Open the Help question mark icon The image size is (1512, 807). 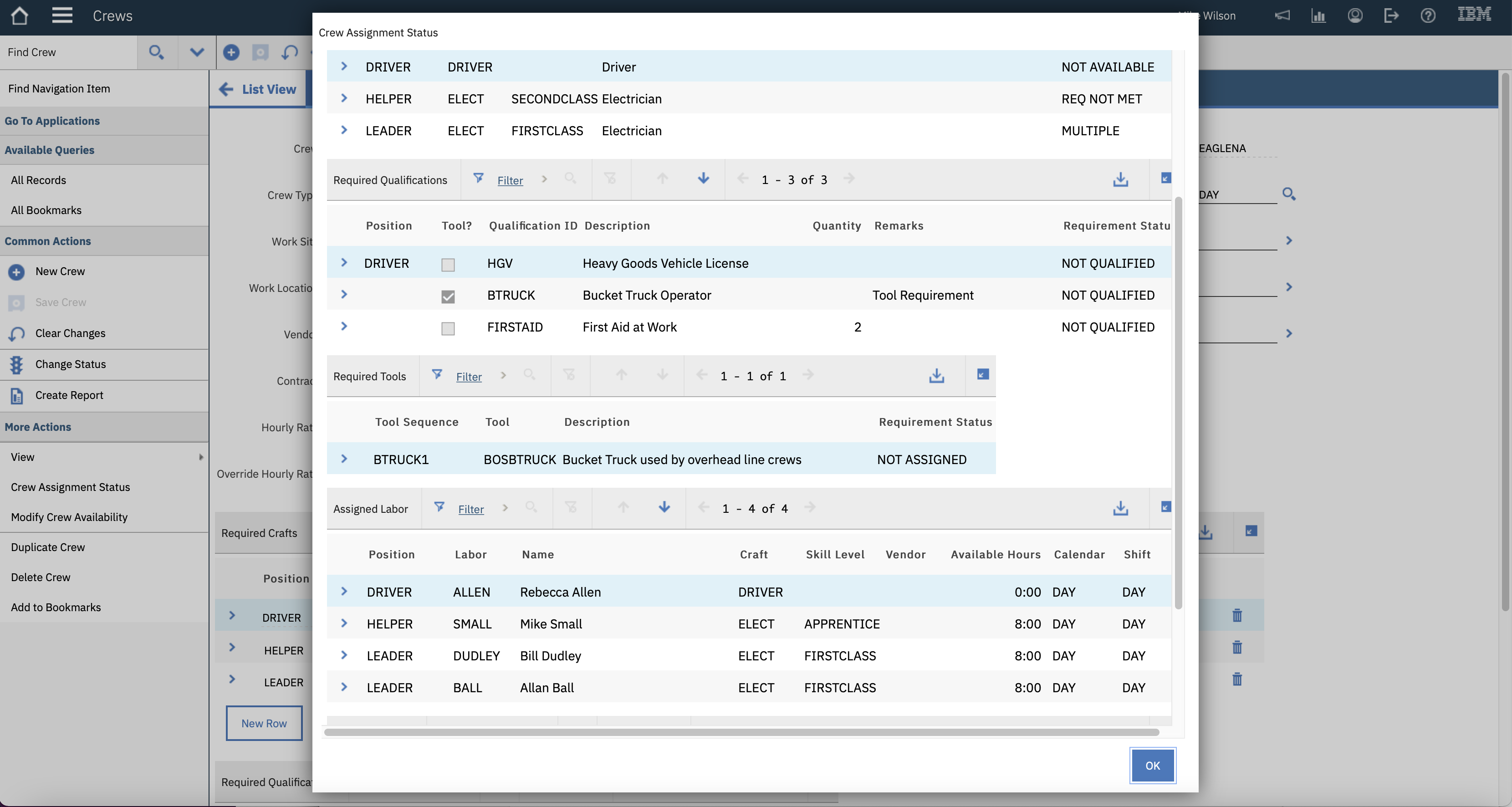point(1427,16)
